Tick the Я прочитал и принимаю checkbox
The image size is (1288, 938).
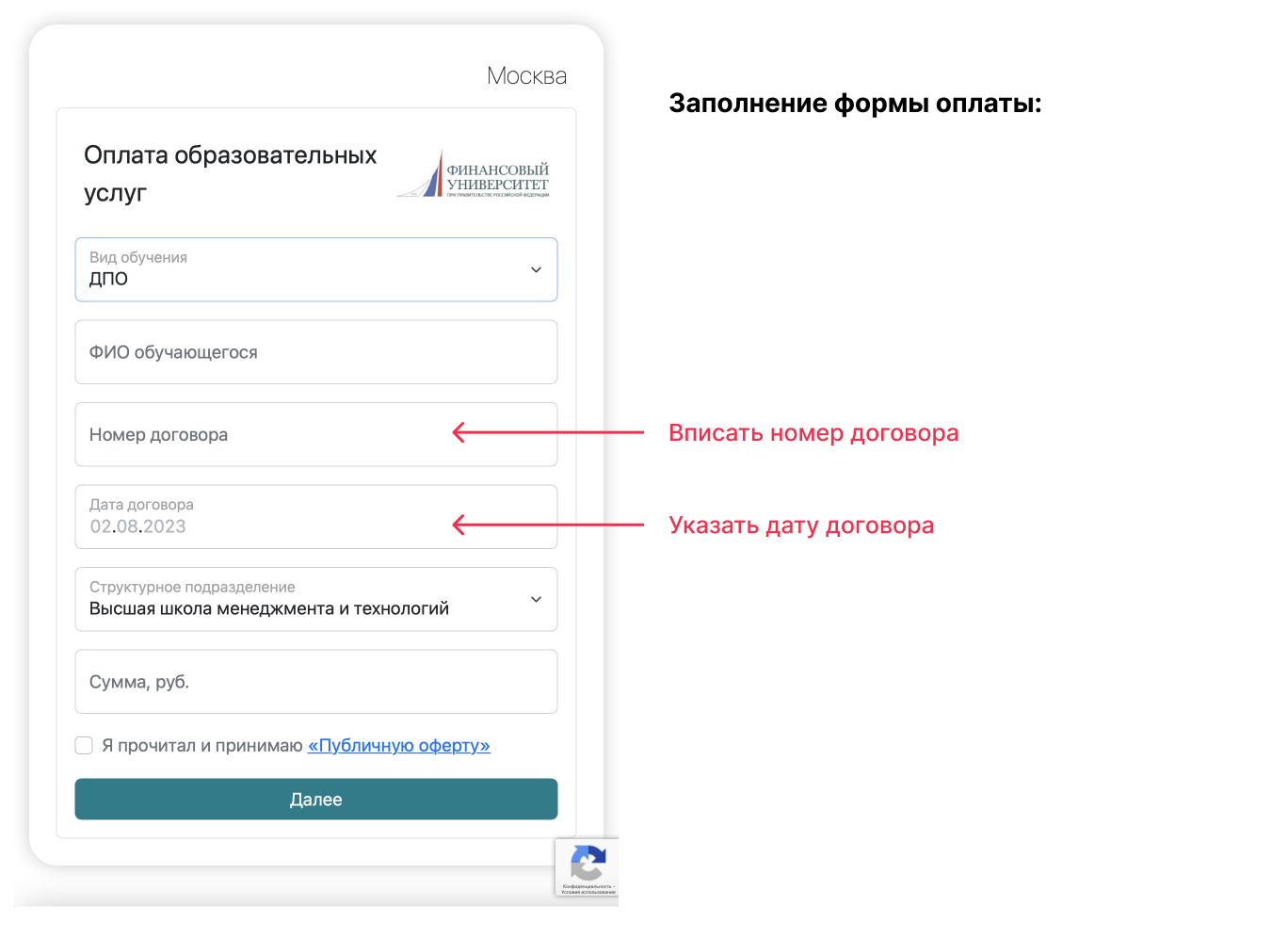point(84,746)
